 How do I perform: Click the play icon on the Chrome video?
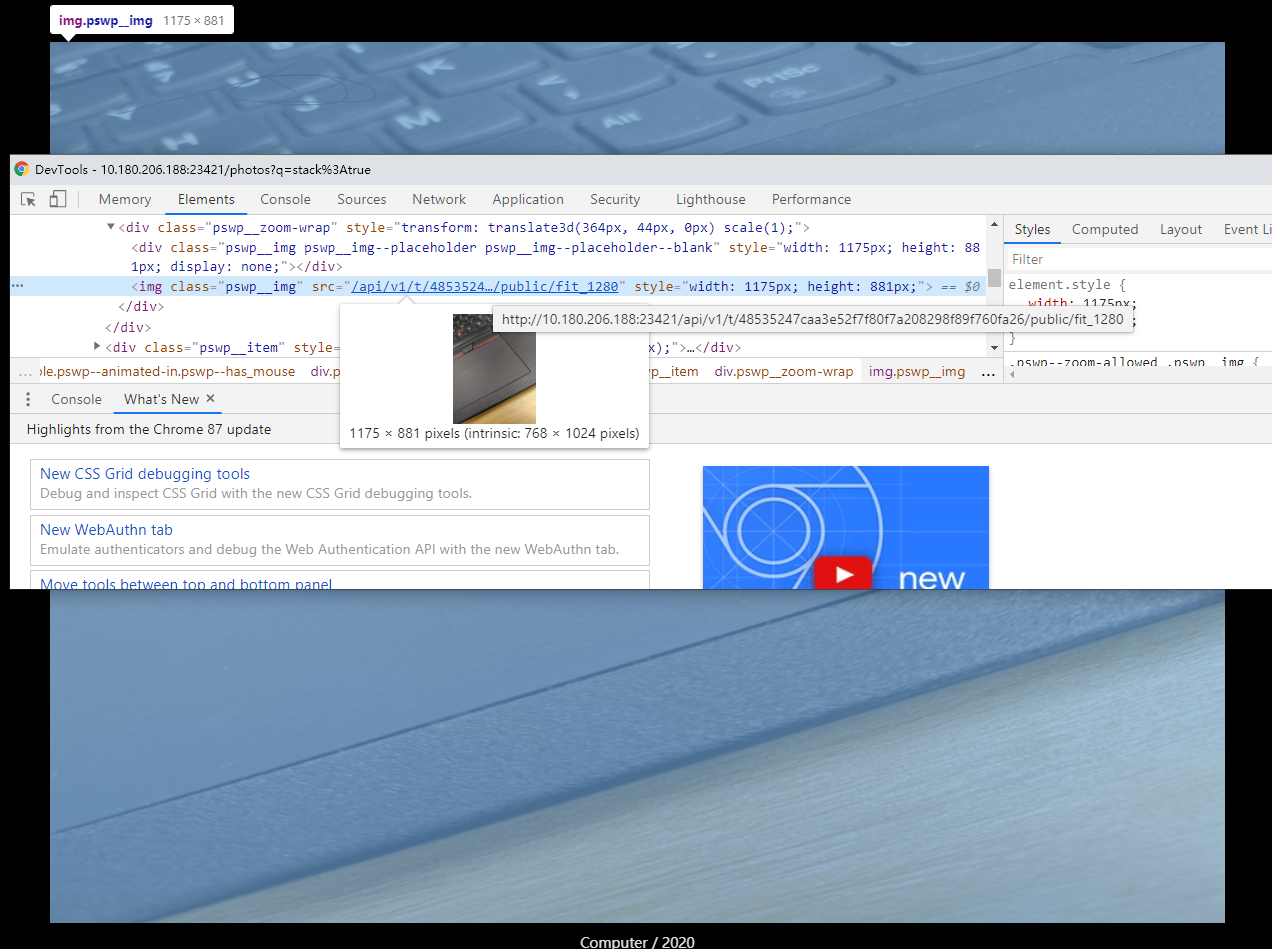tap(845, 573)
